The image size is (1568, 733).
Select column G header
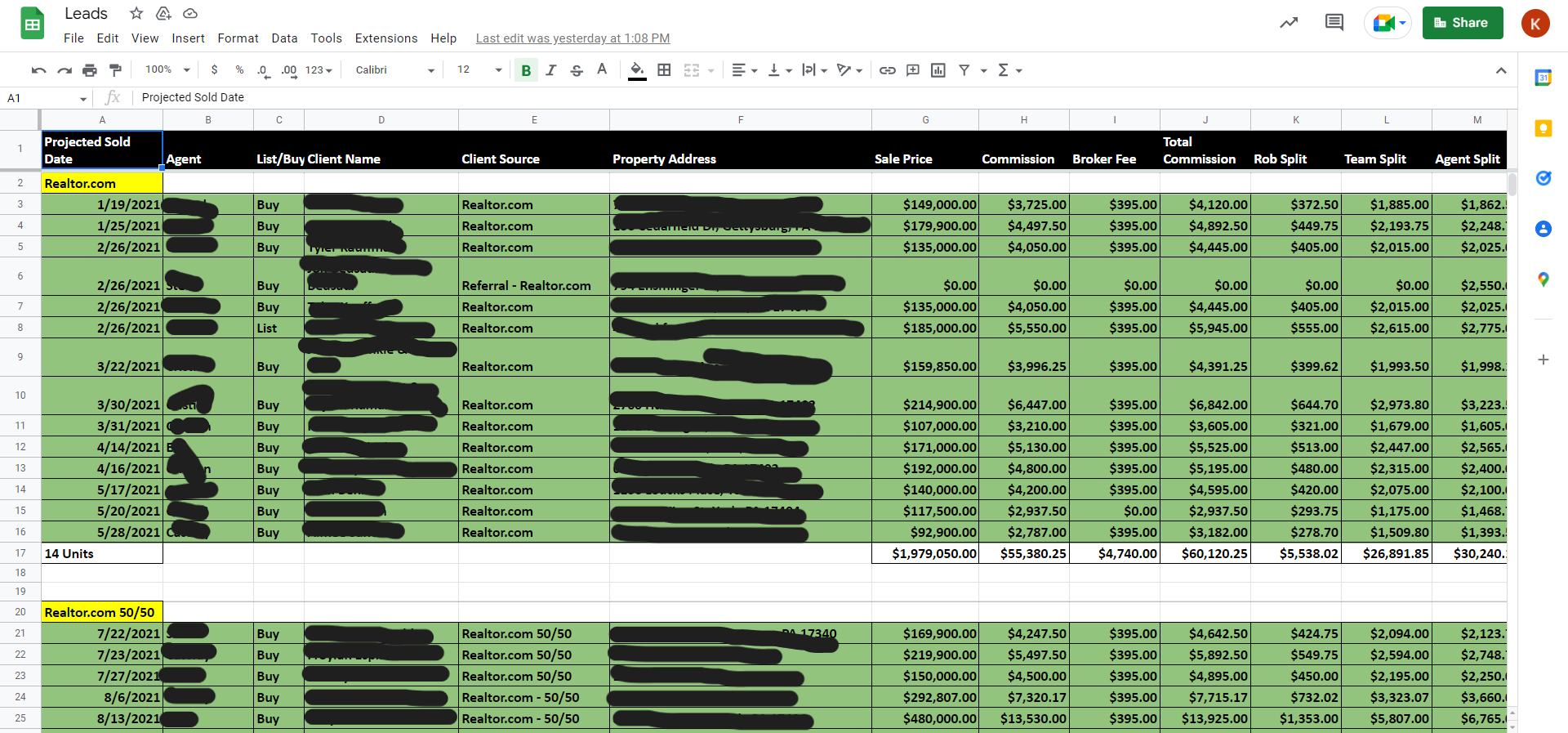click(925, 120)
